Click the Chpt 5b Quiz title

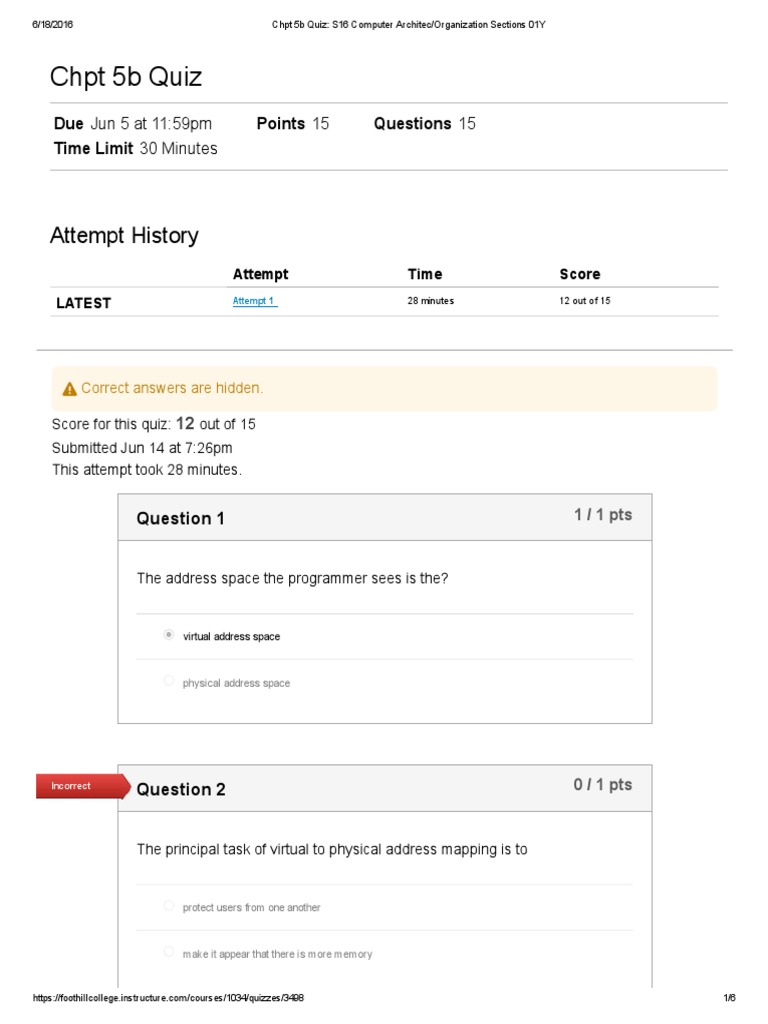(126, 77)
